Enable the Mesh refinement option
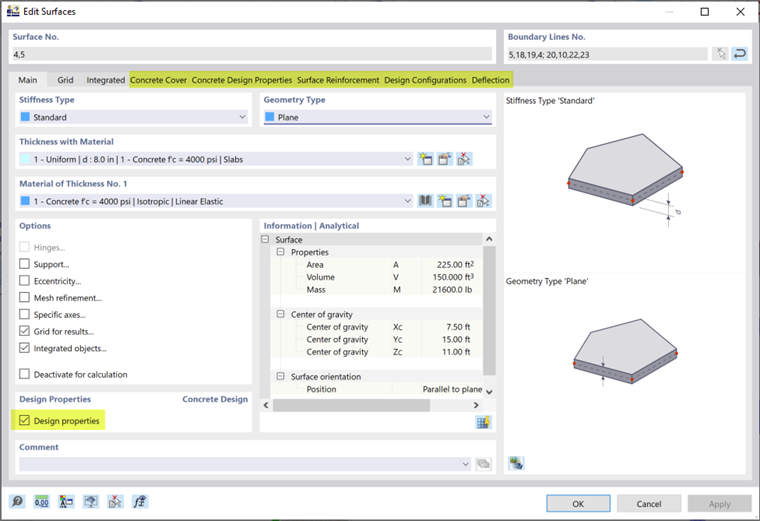 click(24, 298)
